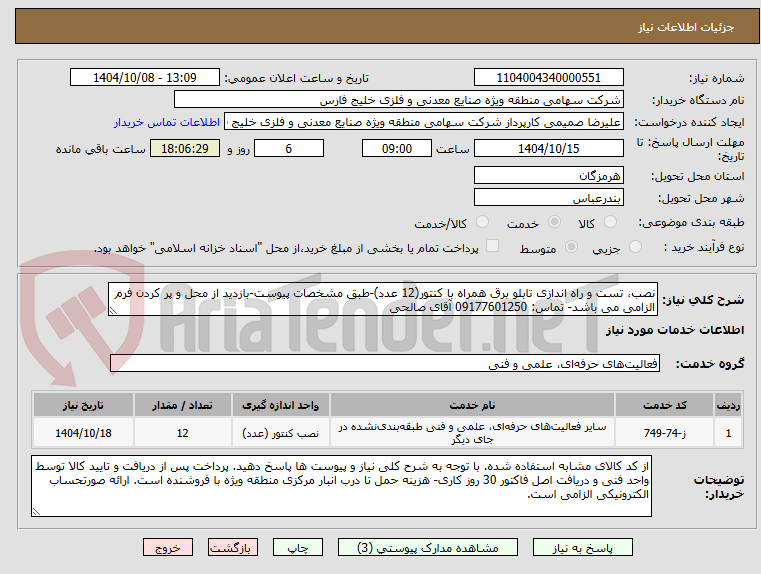Click the buyer organization name field
This screenshot has width=761, height=574.
399,100
